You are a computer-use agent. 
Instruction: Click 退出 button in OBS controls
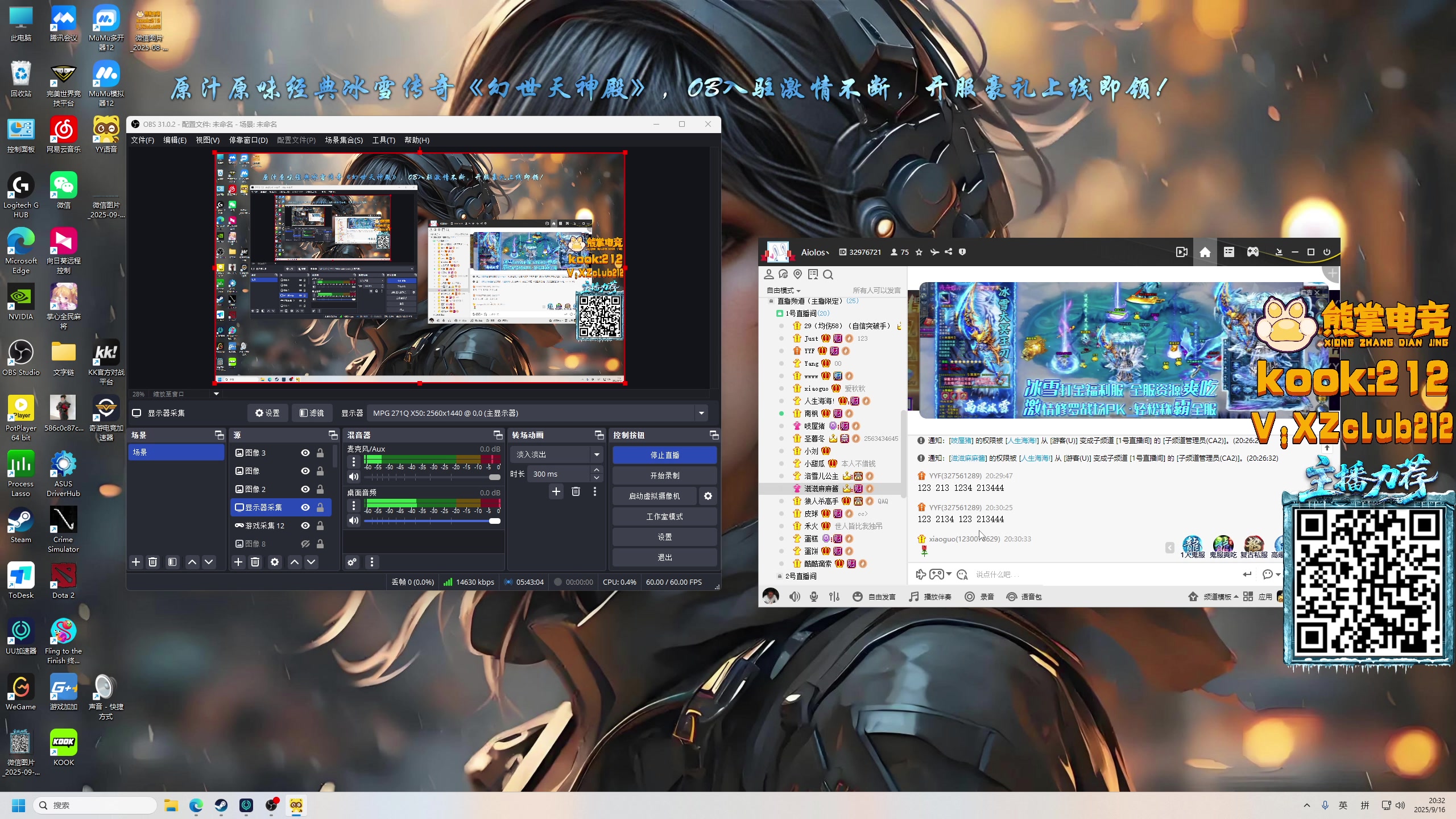coord(664,557)
